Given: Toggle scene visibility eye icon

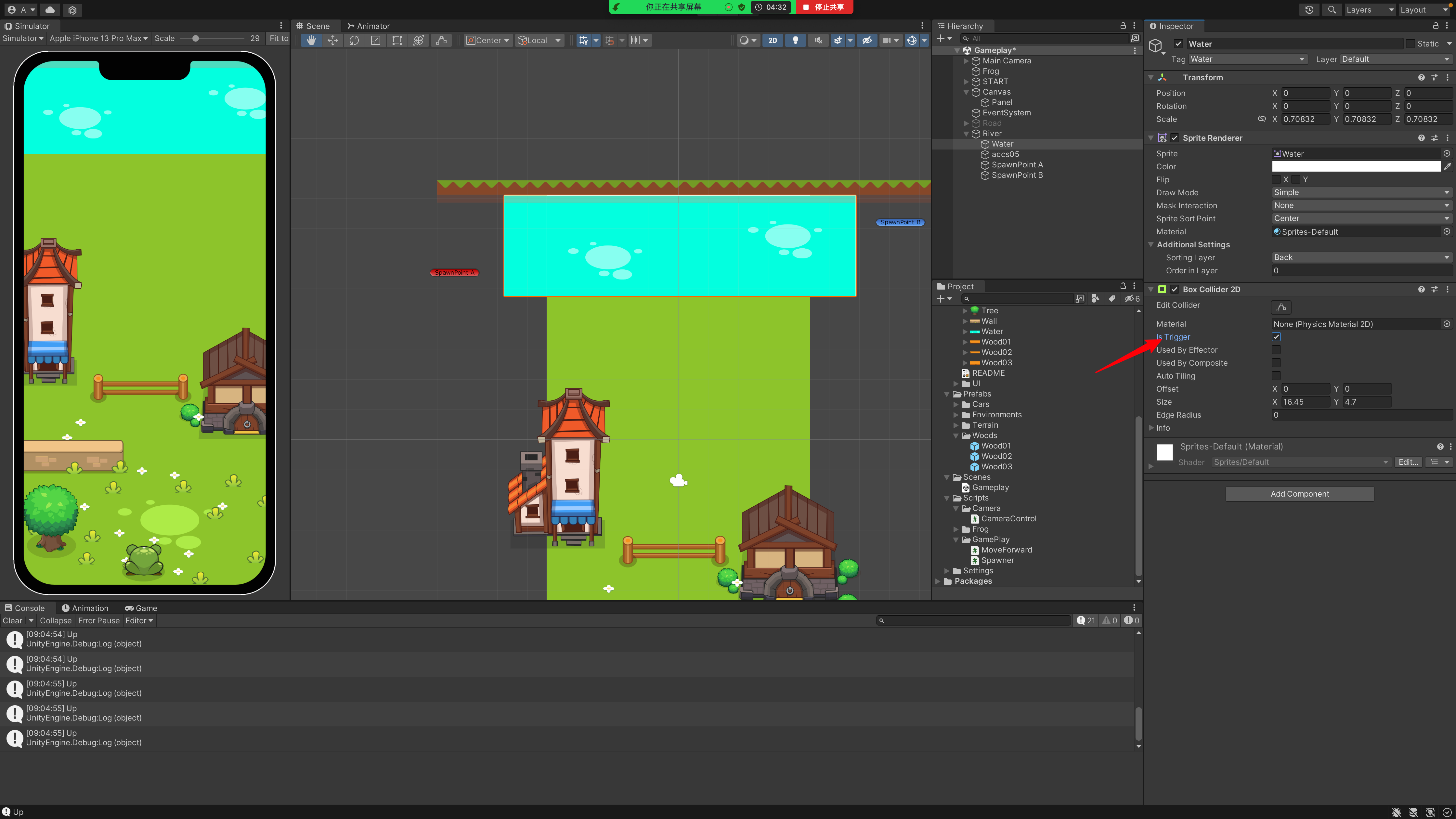Looking at the screenshot, I should [866, 40].
